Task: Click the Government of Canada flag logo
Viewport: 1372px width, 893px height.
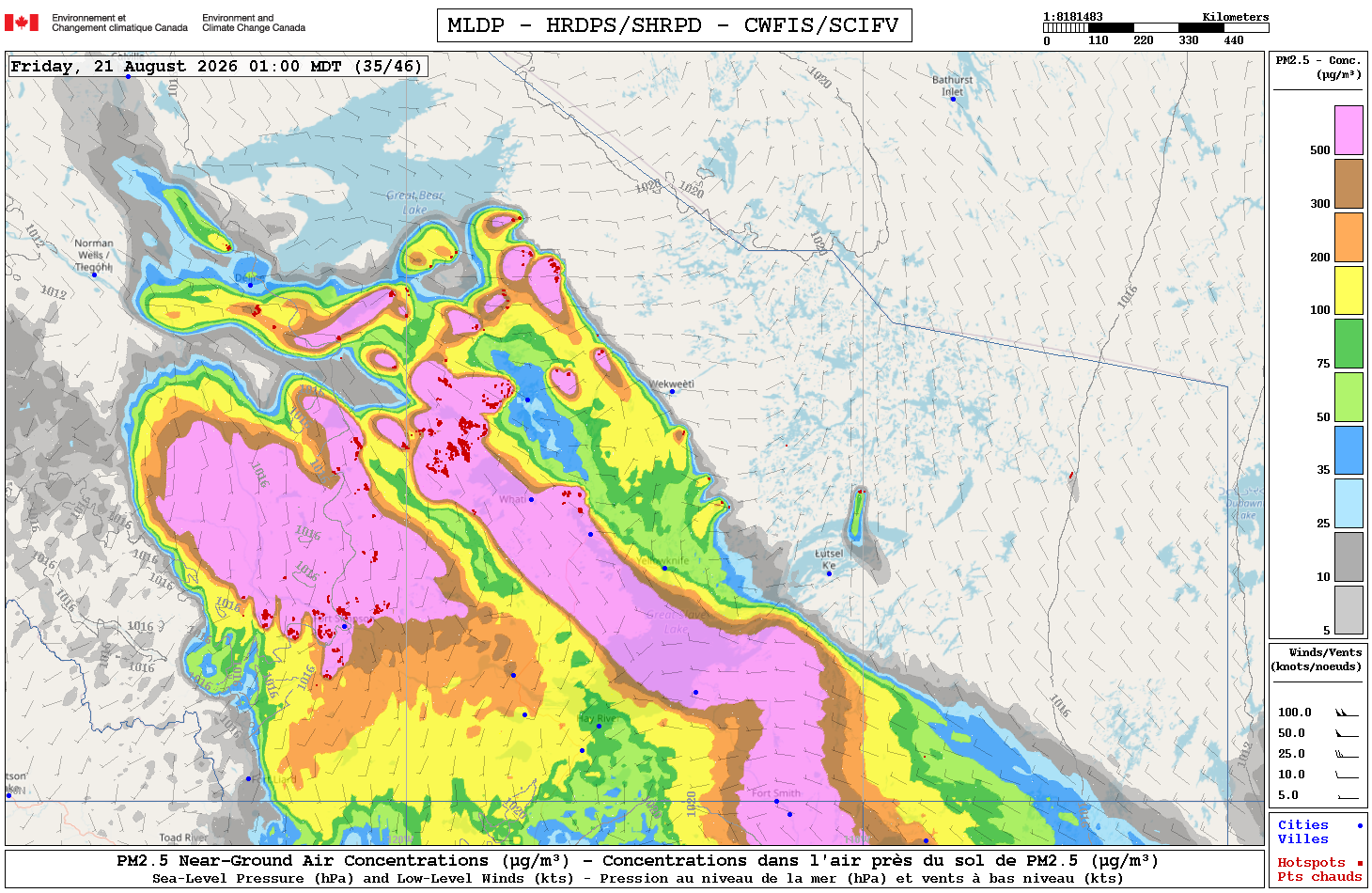Action: 22,23
